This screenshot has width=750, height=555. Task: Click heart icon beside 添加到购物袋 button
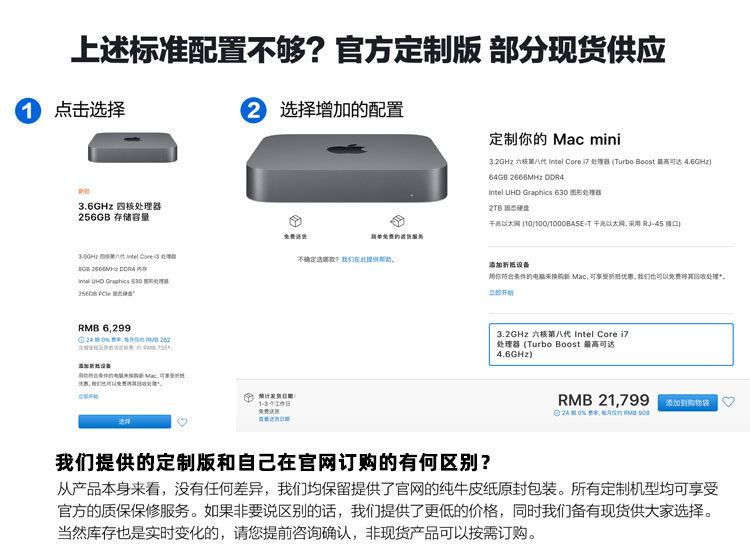(x=728, y=402)
